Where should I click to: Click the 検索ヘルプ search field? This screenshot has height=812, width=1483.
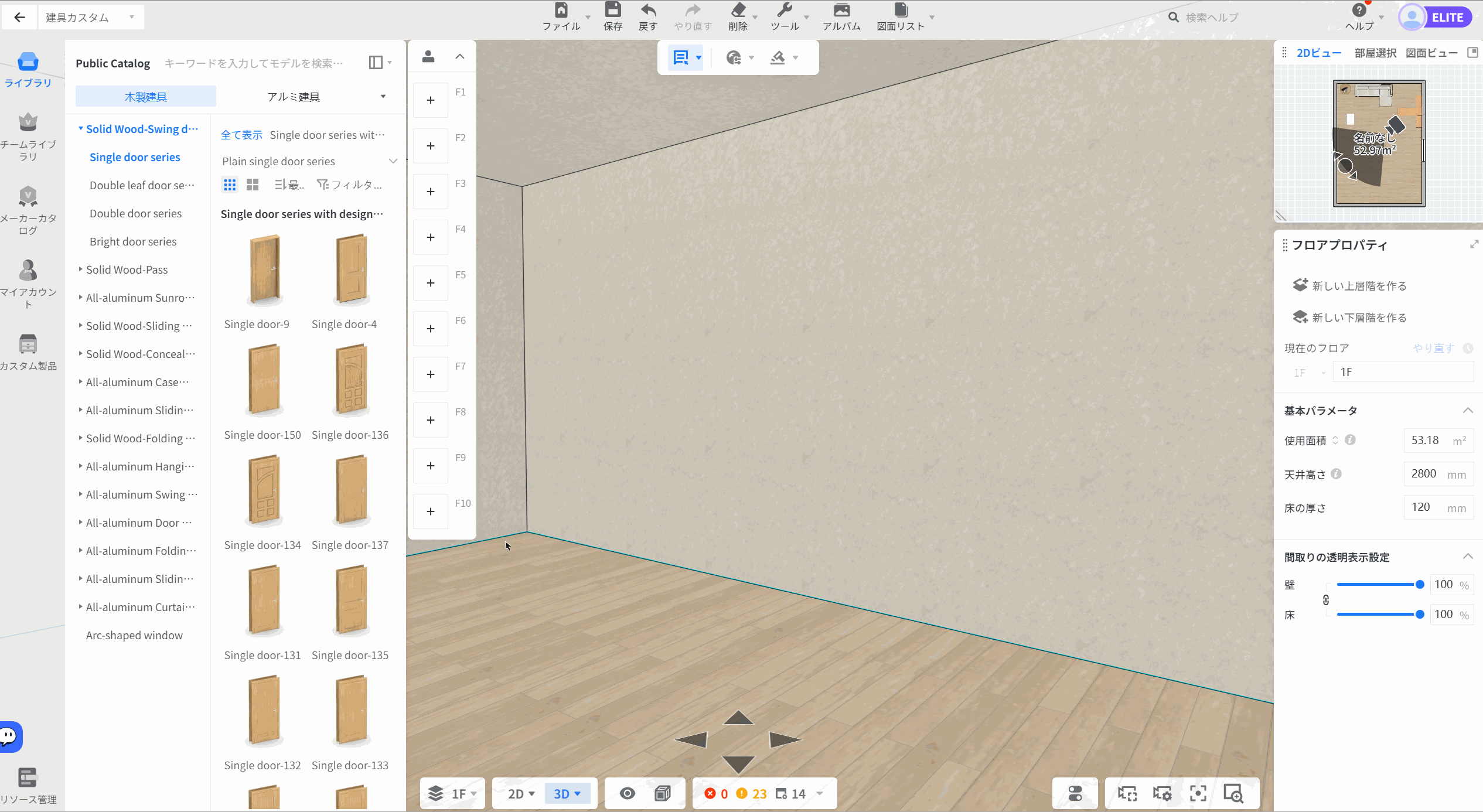[1212, 18]
